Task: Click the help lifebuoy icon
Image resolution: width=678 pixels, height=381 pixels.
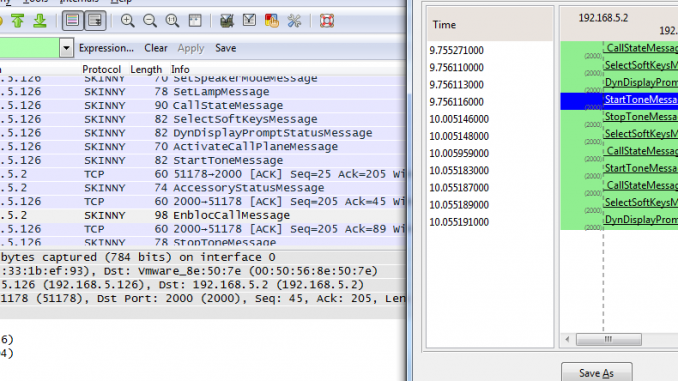Action: [x=326, y=21]
